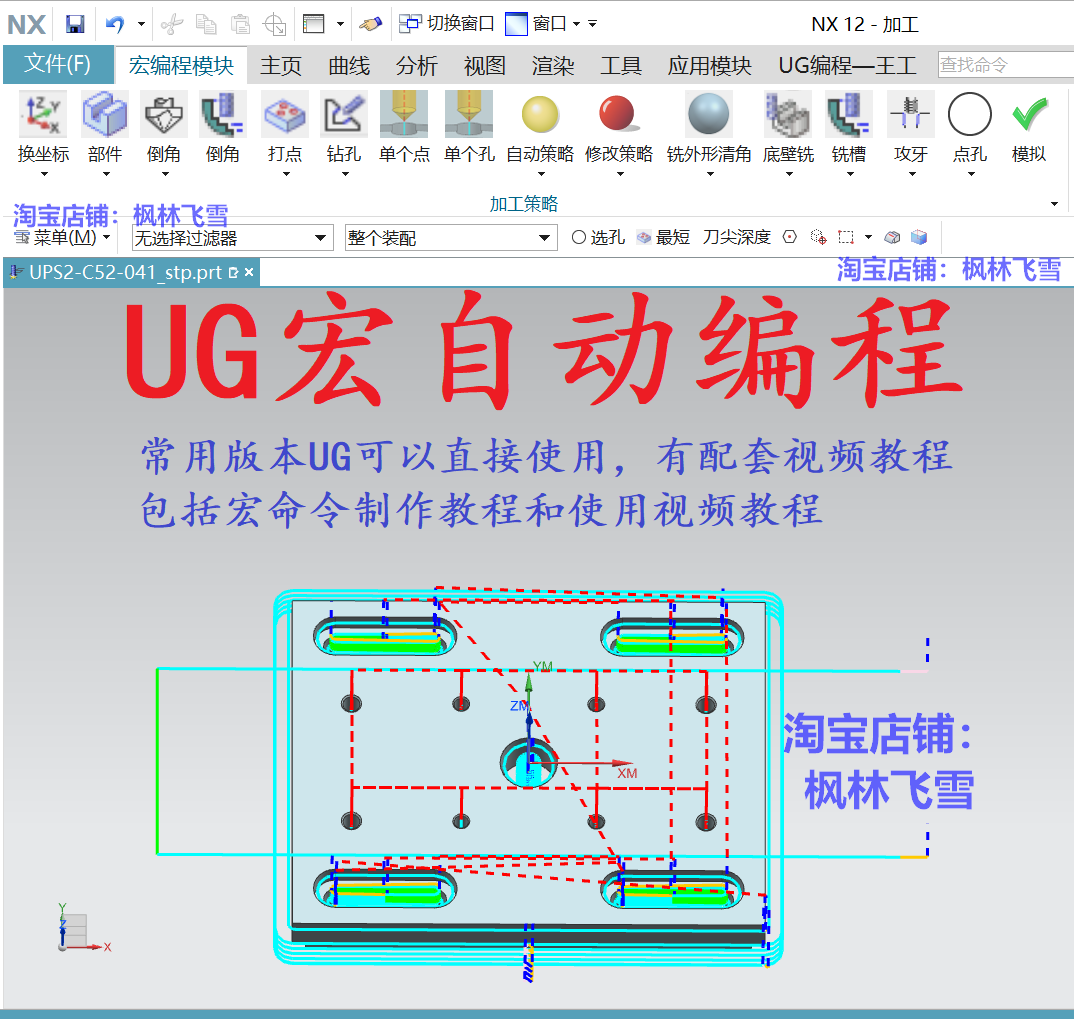
Task: Click the 部件 part icon
Action: pyautogui.click(x=105, y=114)
